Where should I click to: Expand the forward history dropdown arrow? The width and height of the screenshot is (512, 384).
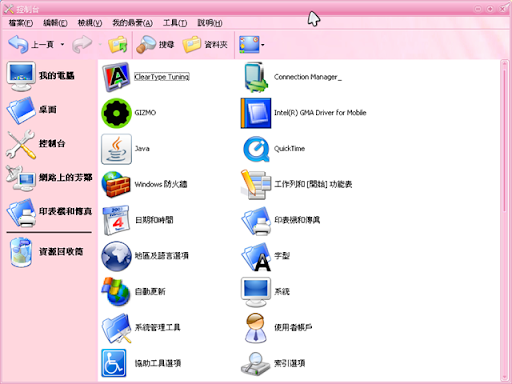pyautogui.click(x=100, y=44)
